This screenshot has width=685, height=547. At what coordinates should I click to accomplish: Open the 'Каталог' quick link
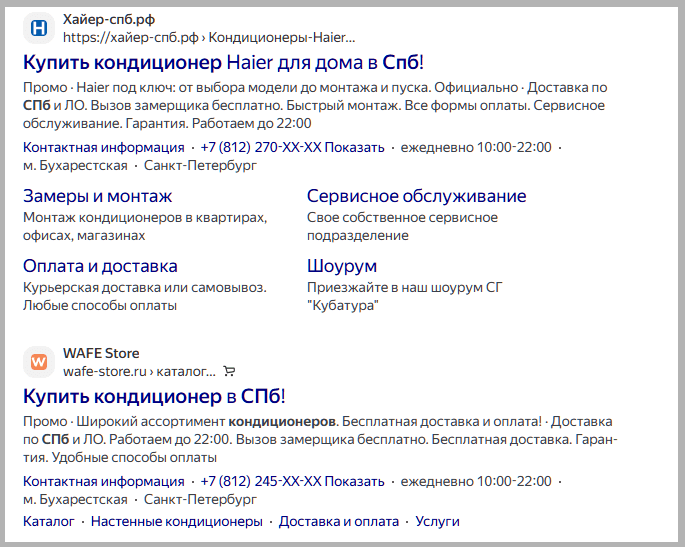48,522
